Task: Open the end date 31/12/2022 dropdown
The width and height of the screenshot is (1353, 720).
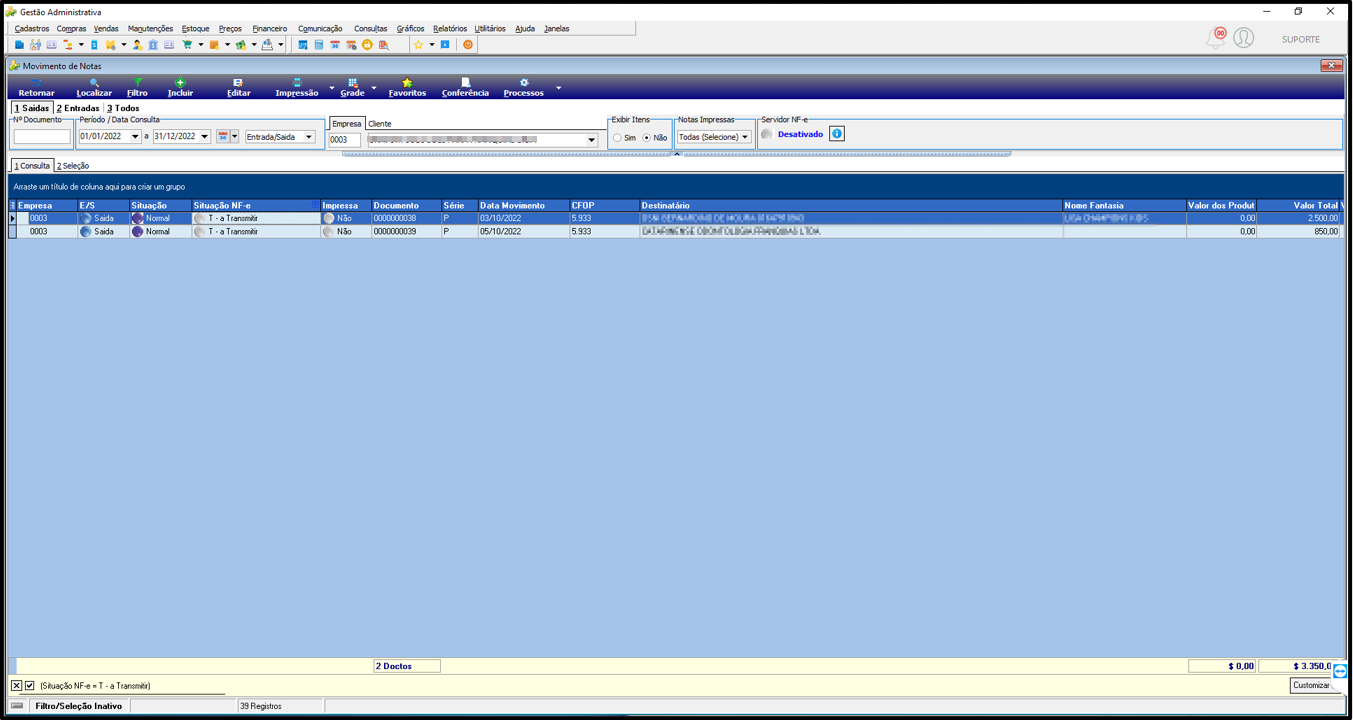Action: click(205, 137)
